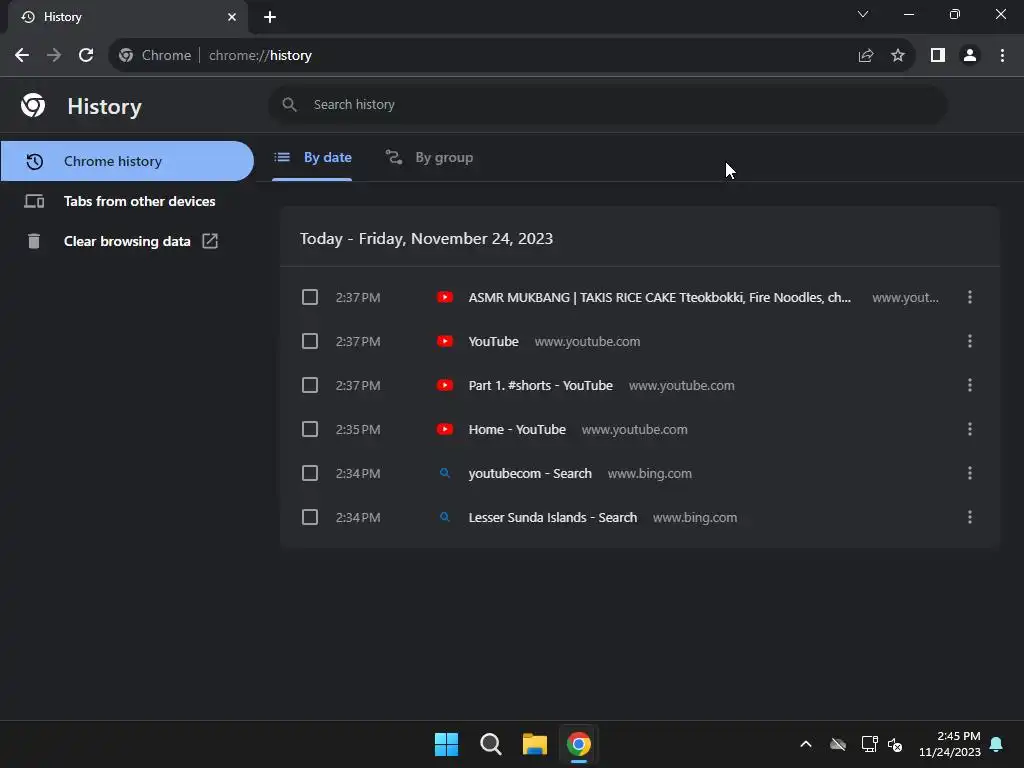
Task: Open the taskbar clock showing 2:45 PM
Action: [x=950, y=744]
